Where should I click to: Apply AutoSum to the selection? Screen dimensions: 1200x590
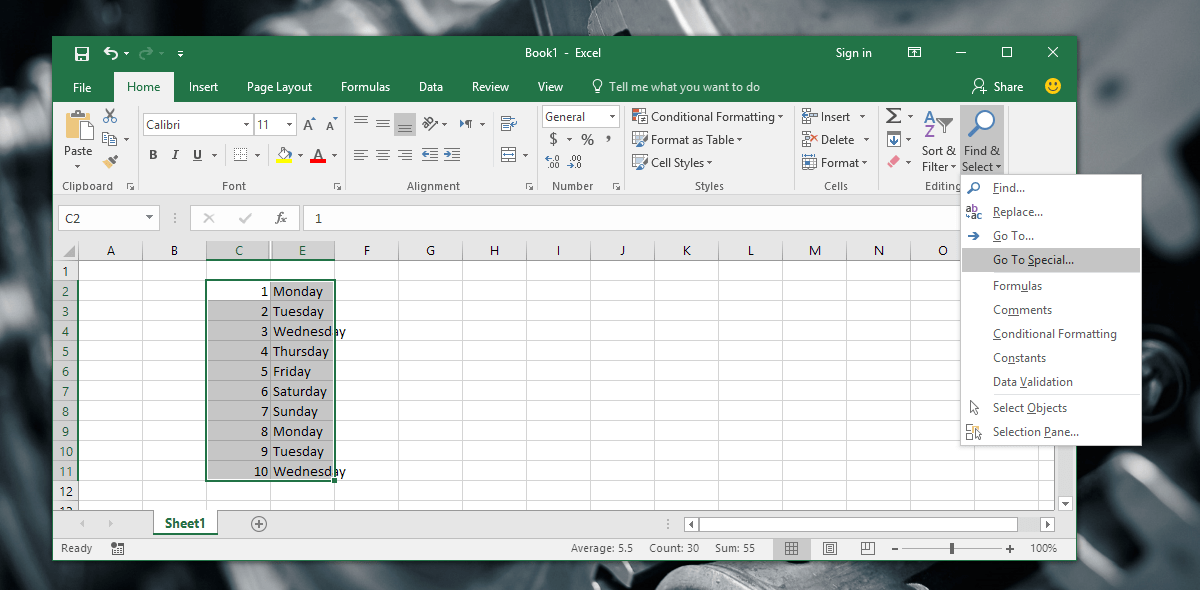click(893, 115)
